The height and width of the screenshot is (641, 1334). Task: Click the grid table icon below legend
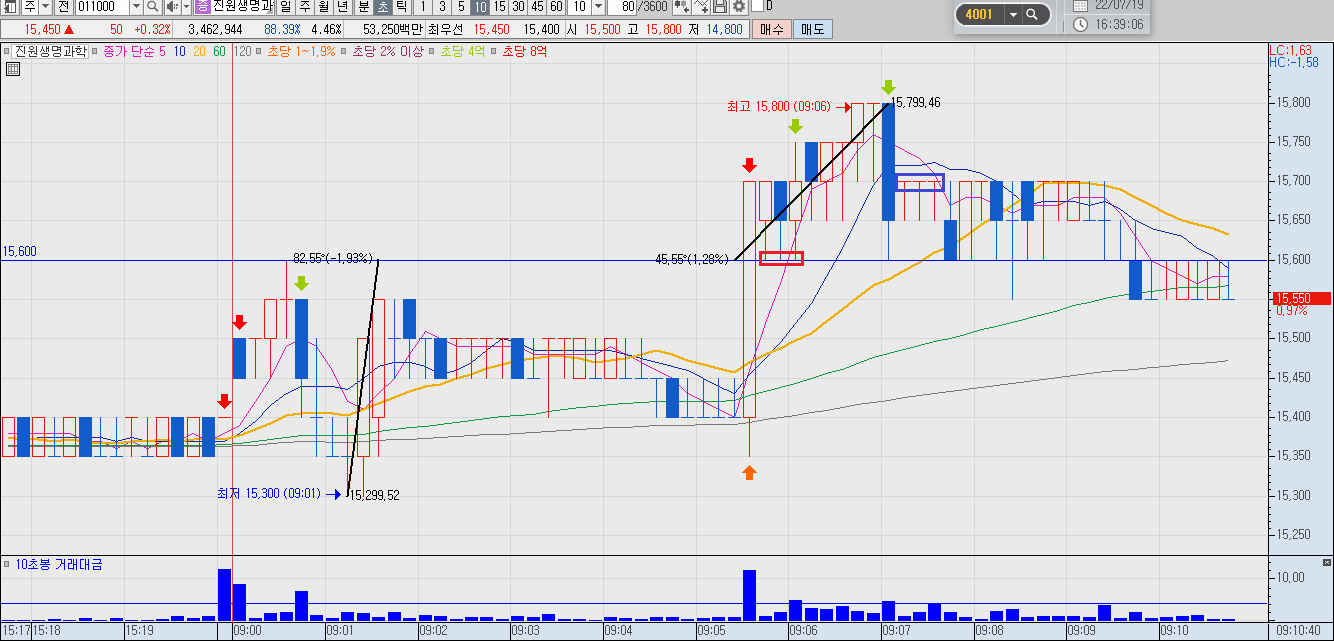(12, 69)
